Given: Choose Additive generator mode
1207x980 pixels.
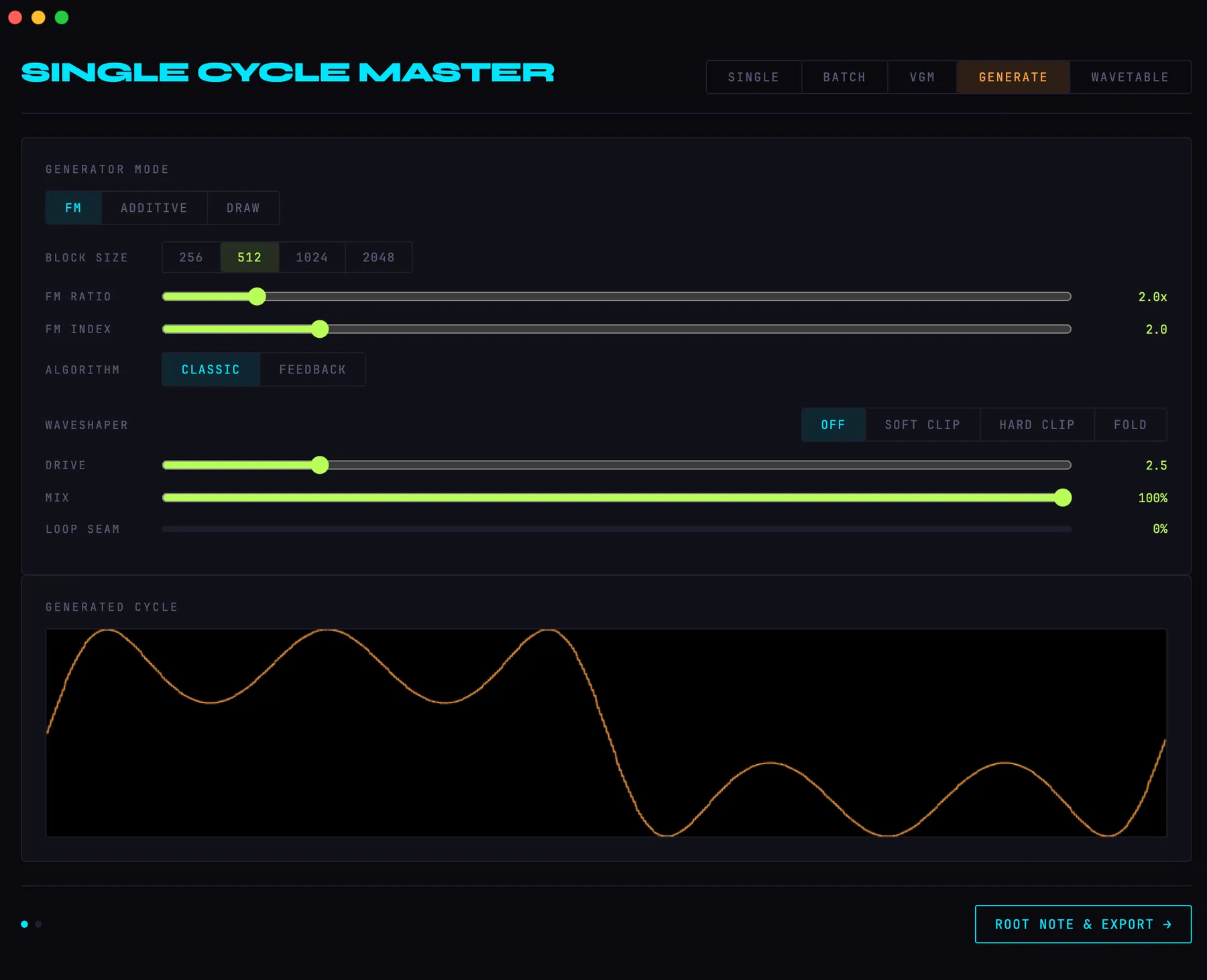Looking at the screenshot, I should (154, 208).
